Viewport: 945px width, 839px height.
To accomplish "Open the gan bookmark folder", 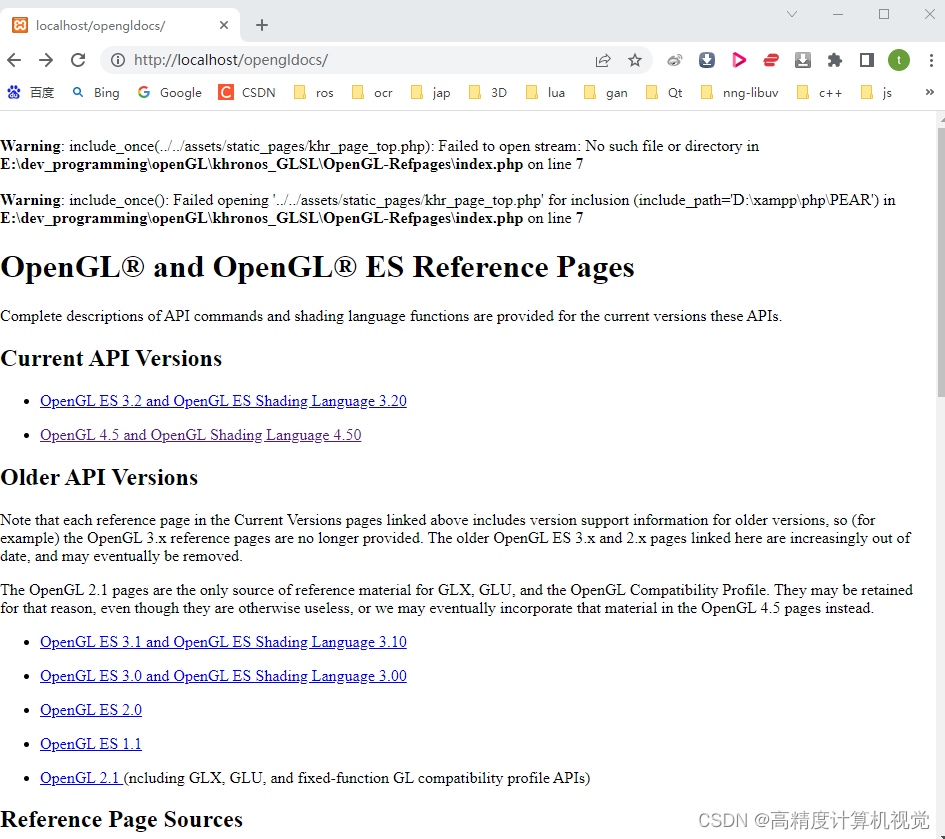I will click(606, 92).
